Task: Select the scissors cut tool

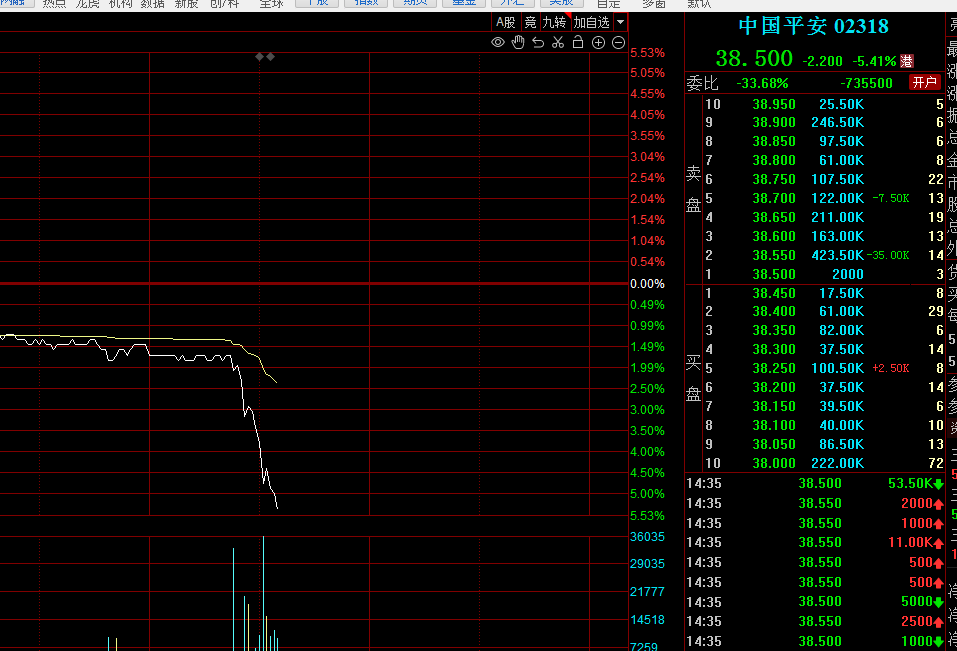Action: (x=558, y=42)
